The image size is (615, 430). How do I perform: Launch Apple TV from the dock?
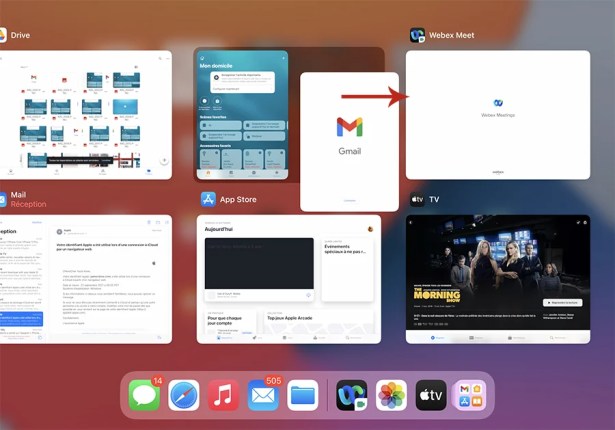pyautogui.click(x=431, y=395)
